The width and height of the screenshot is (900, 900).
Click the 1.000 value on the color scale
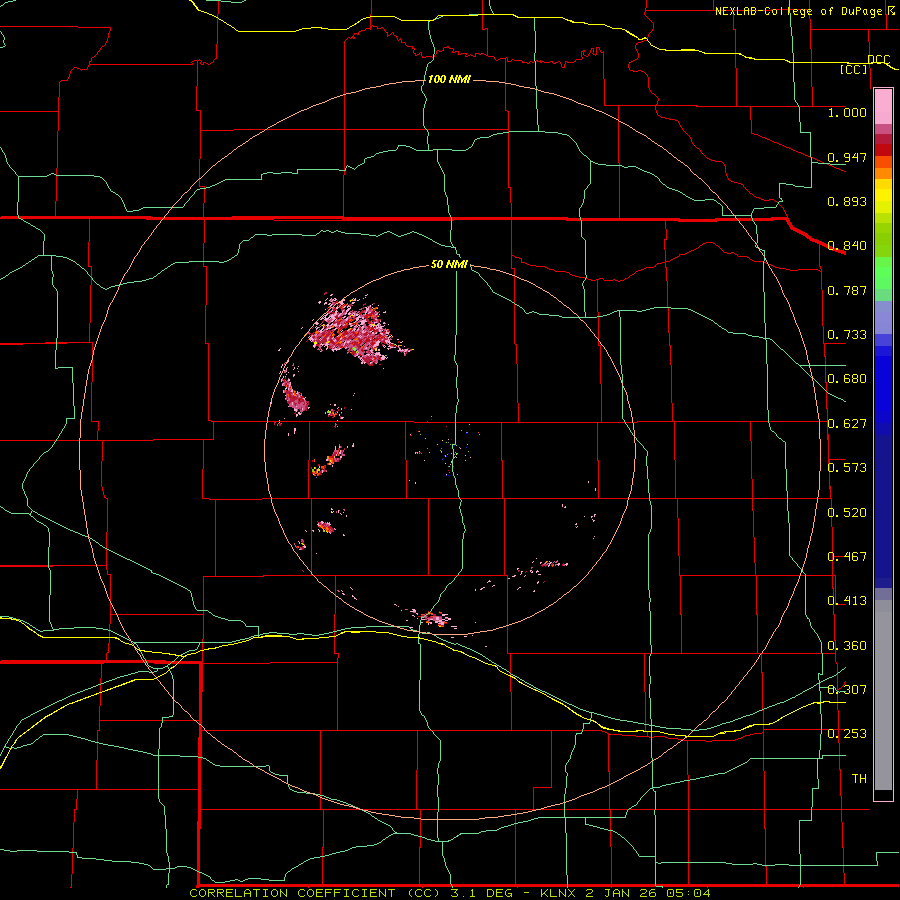(x=847, y=112)
